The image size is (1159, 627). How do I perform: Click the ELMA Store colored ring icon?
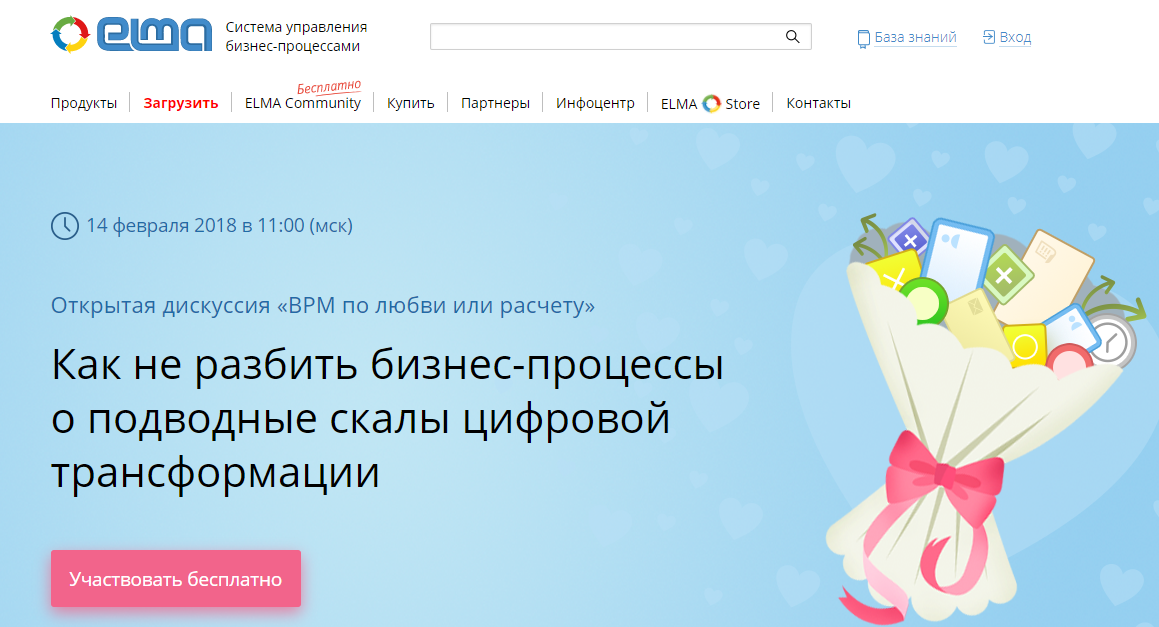[710, 102]
